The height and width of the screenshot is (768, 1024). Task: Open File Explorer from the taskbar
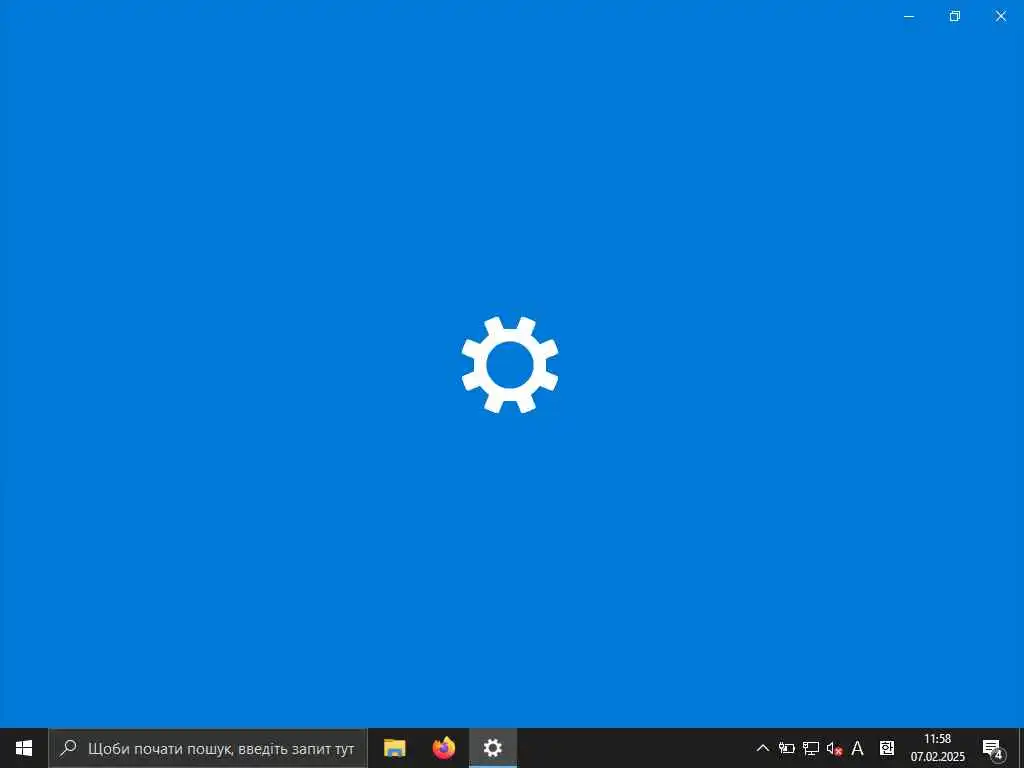click(x=394, y=748)
